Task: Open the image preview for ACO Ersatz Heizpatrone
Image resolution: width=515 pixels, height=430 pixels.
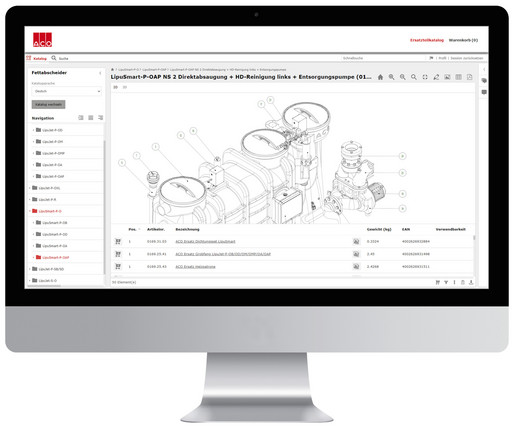Action: point(356,266)
